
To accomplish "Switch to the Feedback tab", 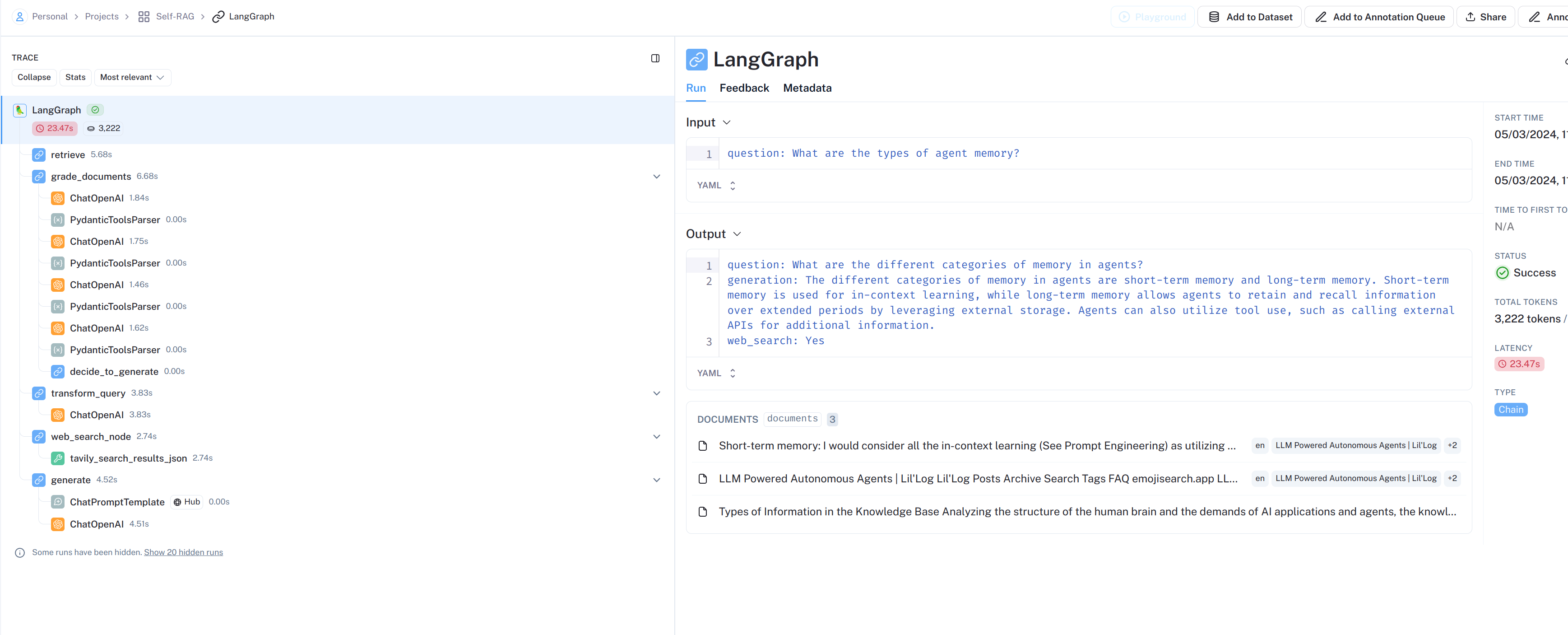I will point(744,88).
